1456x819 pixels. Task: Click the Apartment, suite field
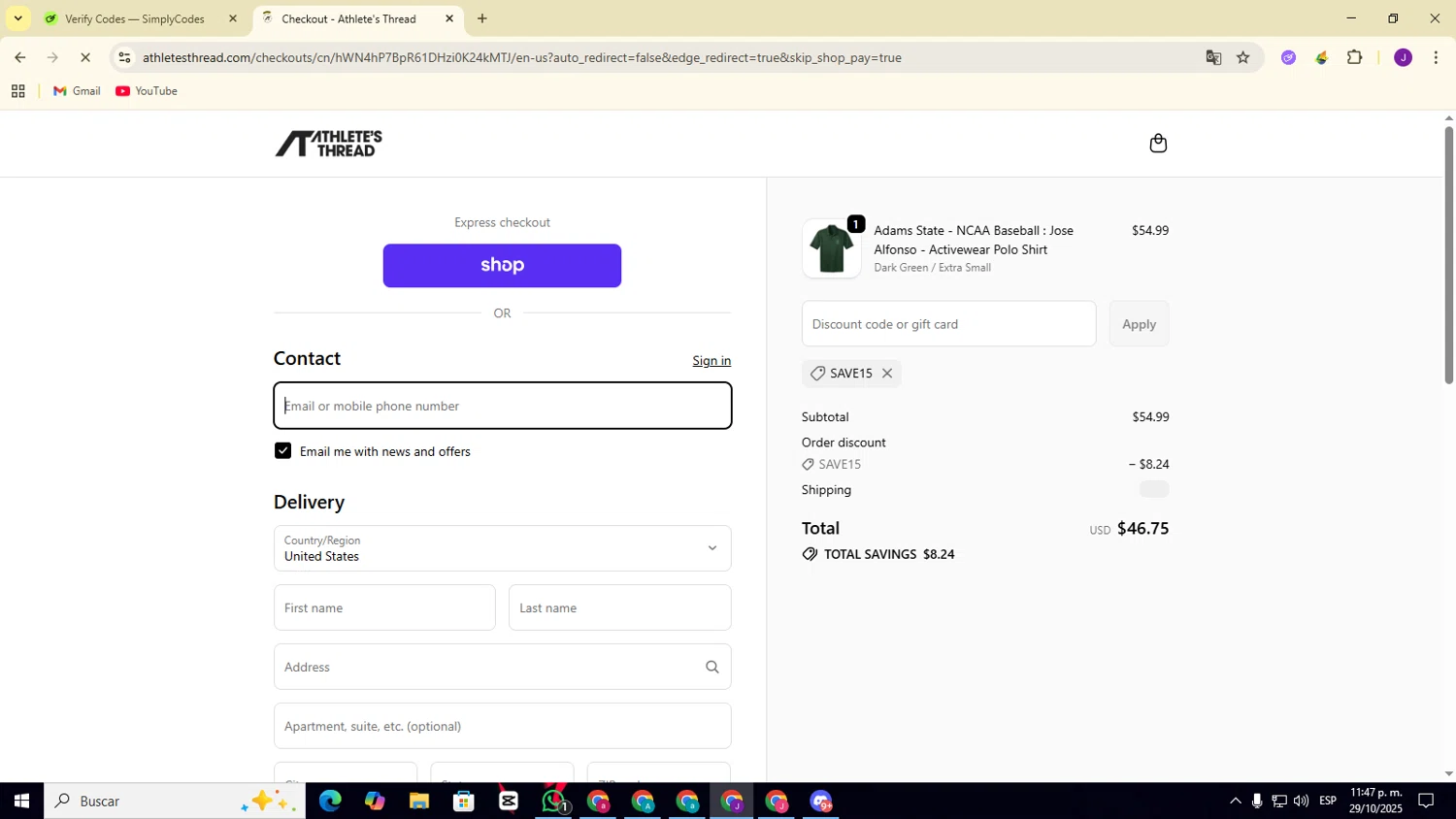tap(503, 726)
